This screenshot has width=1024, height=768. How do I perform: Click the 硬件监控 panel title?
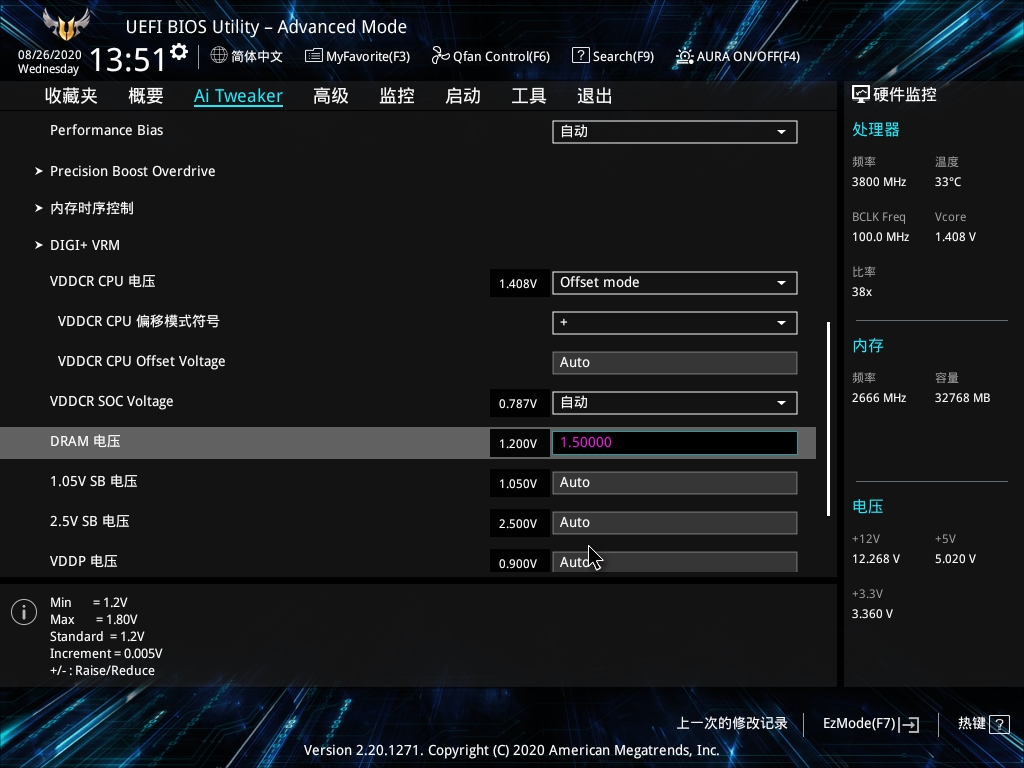(904, 95)
